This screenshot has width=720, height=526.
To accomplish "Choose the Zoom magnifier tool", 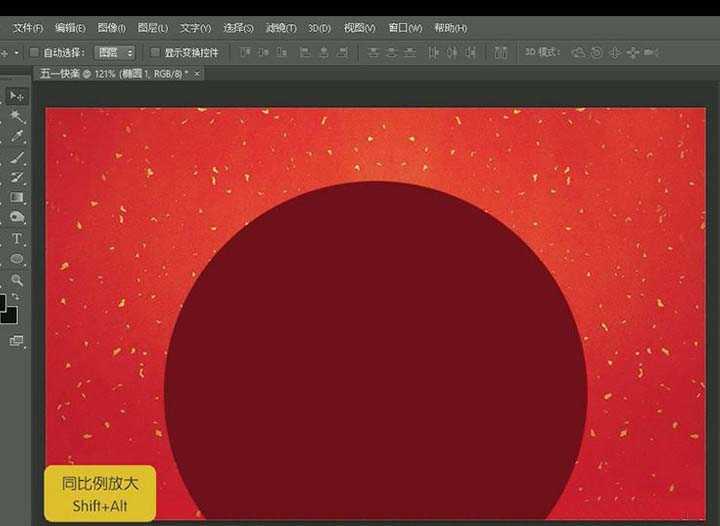I will point(17,281).
